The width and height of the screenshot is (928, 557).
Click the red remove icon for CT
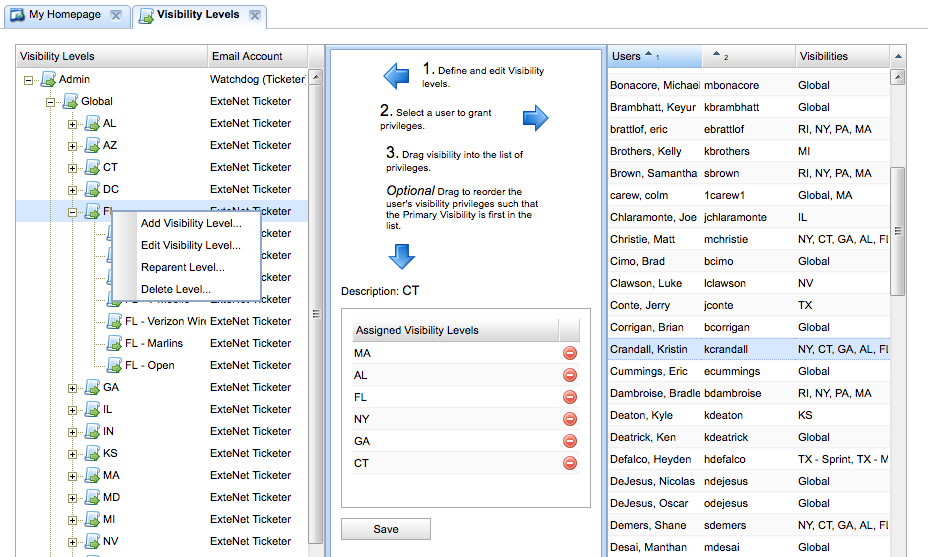570,463
